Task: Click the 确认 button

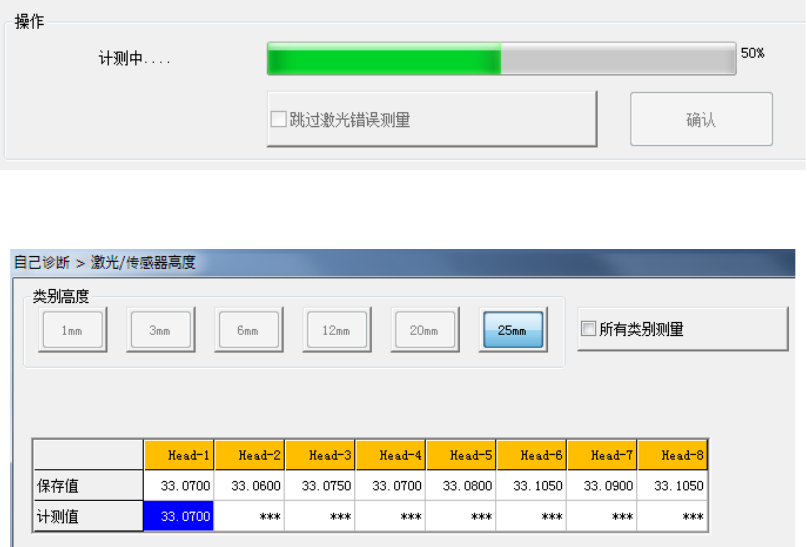Action: (701, 119)
